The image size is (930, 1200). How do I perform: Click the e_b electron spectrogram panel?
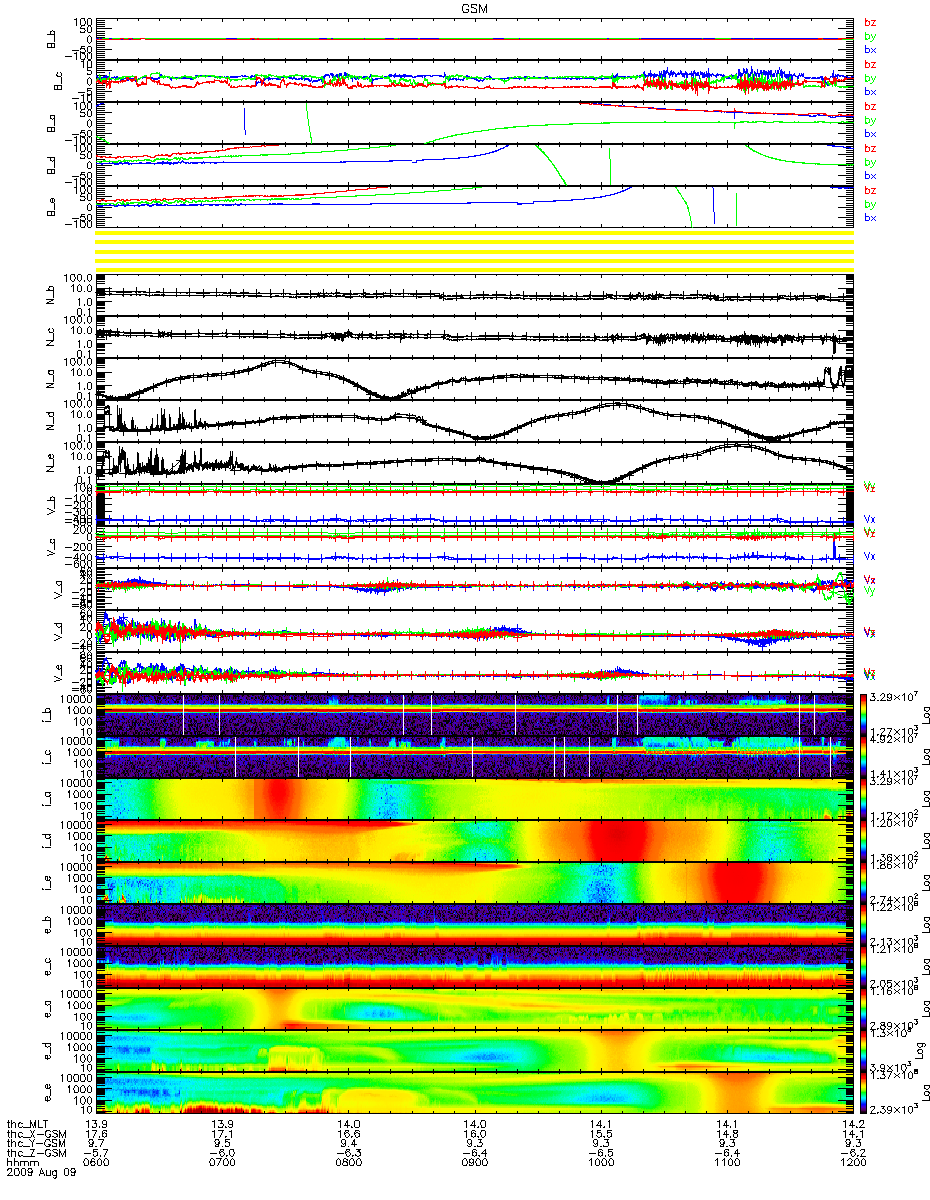(476, 924)
